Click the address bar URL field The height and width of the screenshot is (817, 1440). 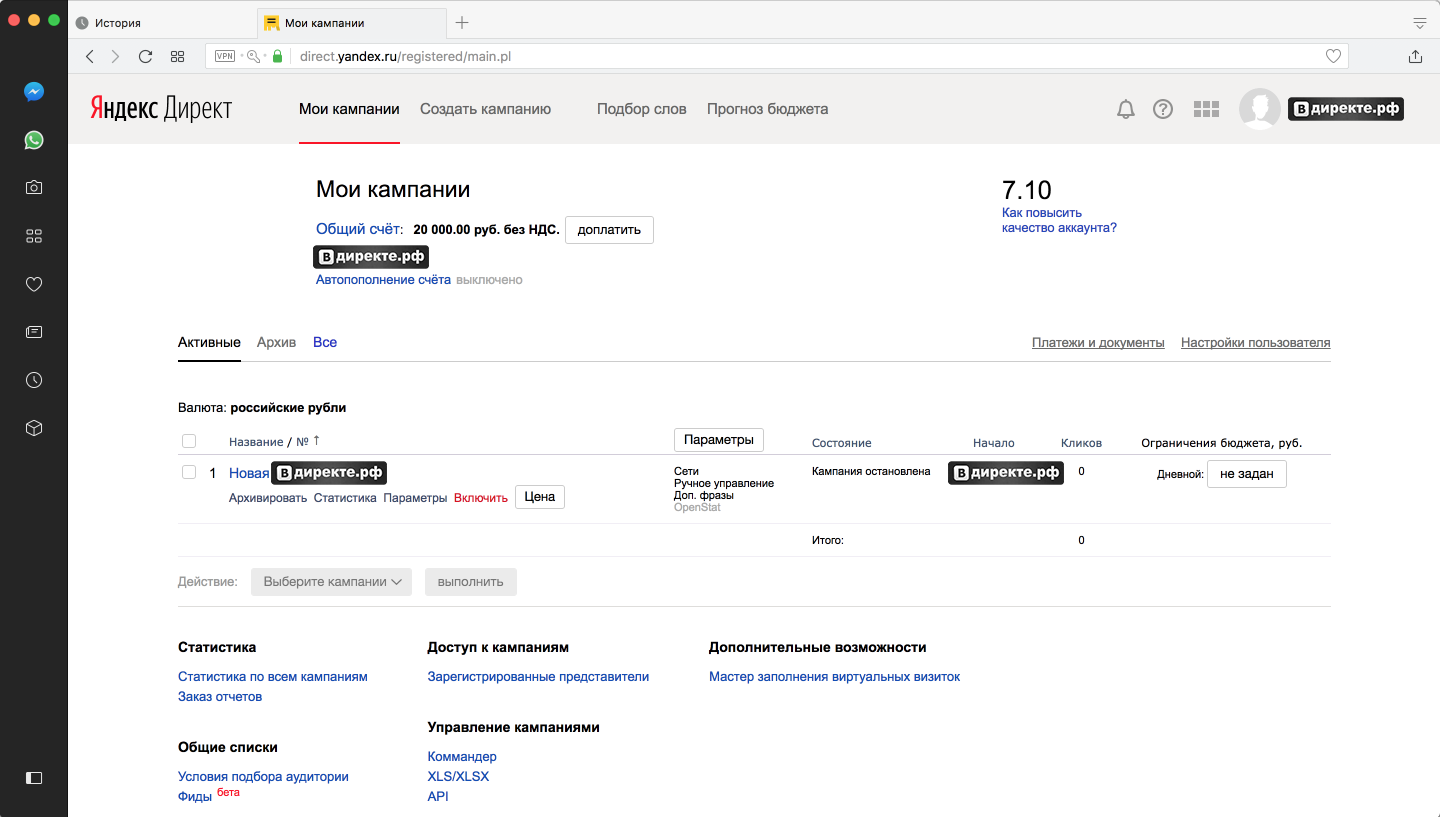coord(776,57)
